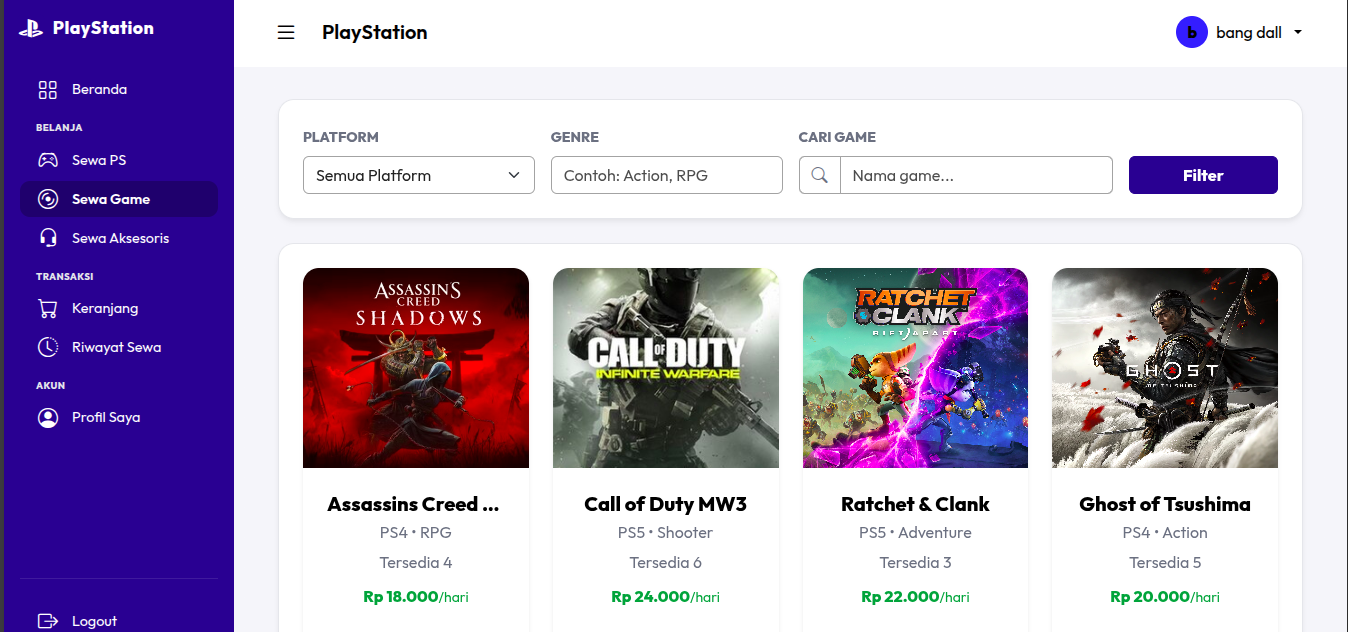The width and height of the screenshot is (1348, 632).
Task: Click the magnifier icon beside Nama game
Action: click(820, 175)
